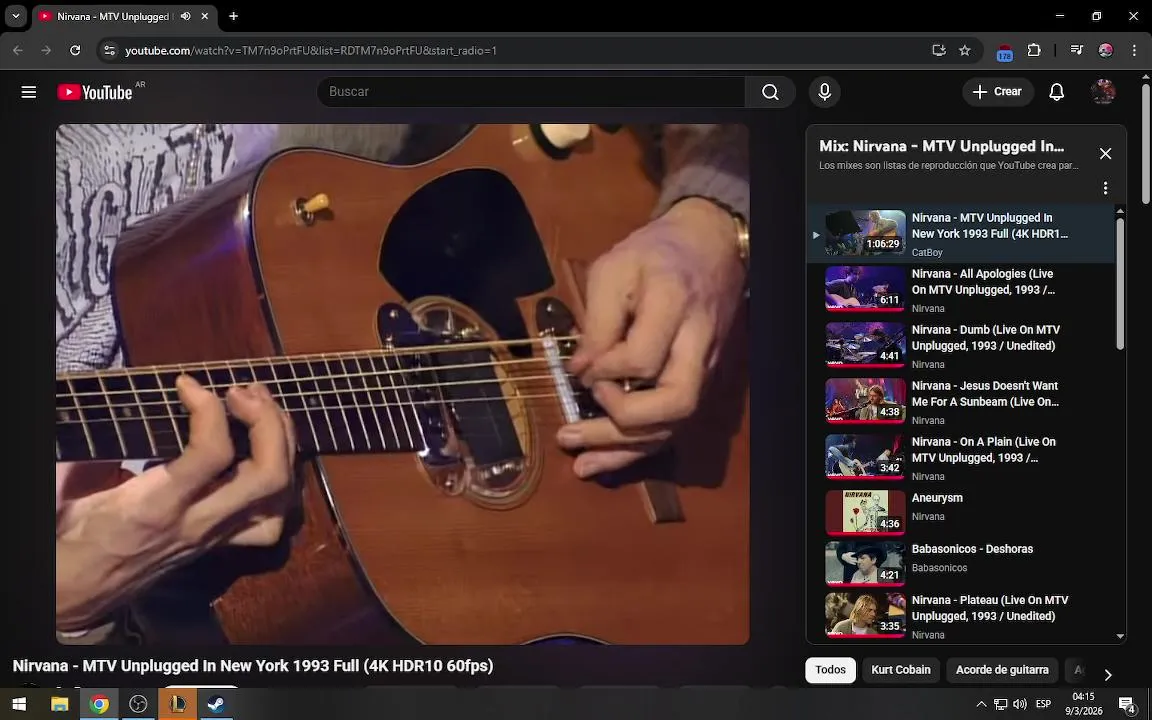Screen dimensions: 1152x720
Task: Close the Mix playlist panel
Action: [x=1105, y=154]
